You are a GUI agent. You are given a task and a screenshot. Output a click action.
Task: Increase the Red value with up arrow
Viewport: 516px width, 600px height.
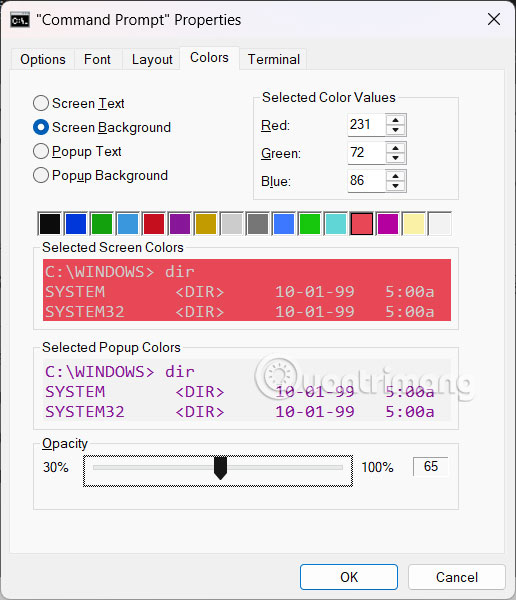click(395, 120)
